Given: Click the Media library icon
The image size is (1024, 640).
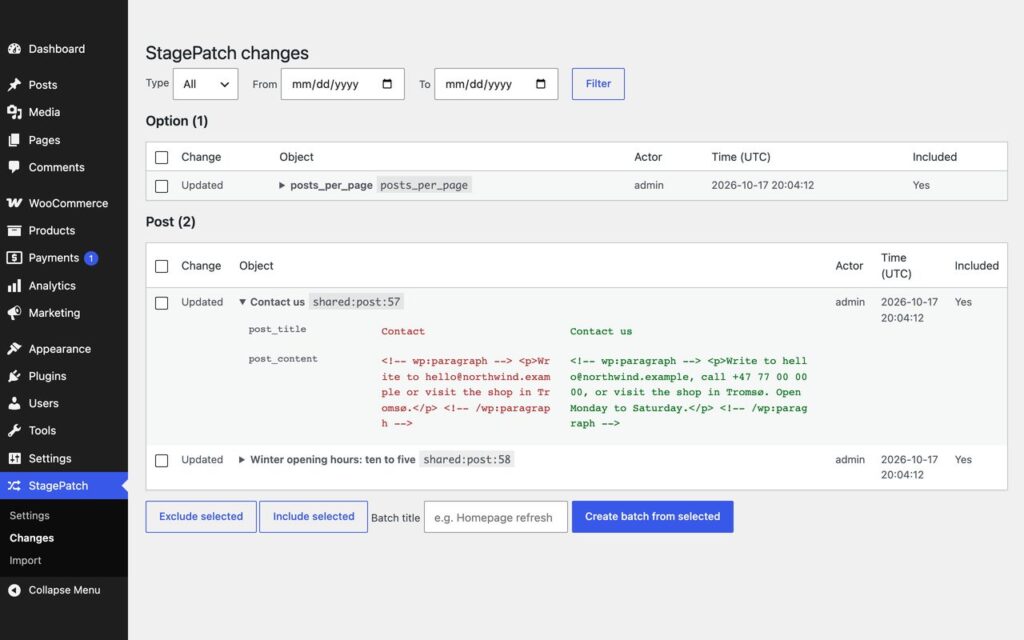Looking at the screenshot, I should point(14,112).
